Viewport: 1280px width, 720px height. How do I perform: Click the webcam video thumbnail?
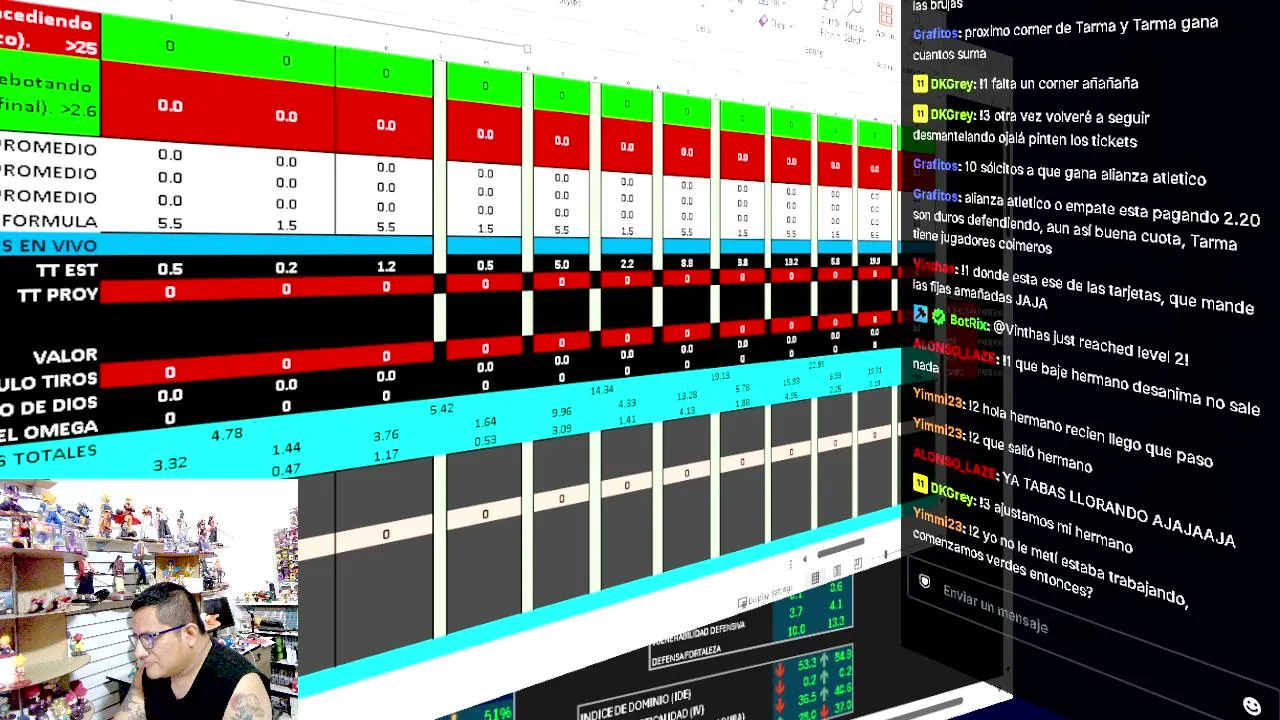[x=149, y=600]
